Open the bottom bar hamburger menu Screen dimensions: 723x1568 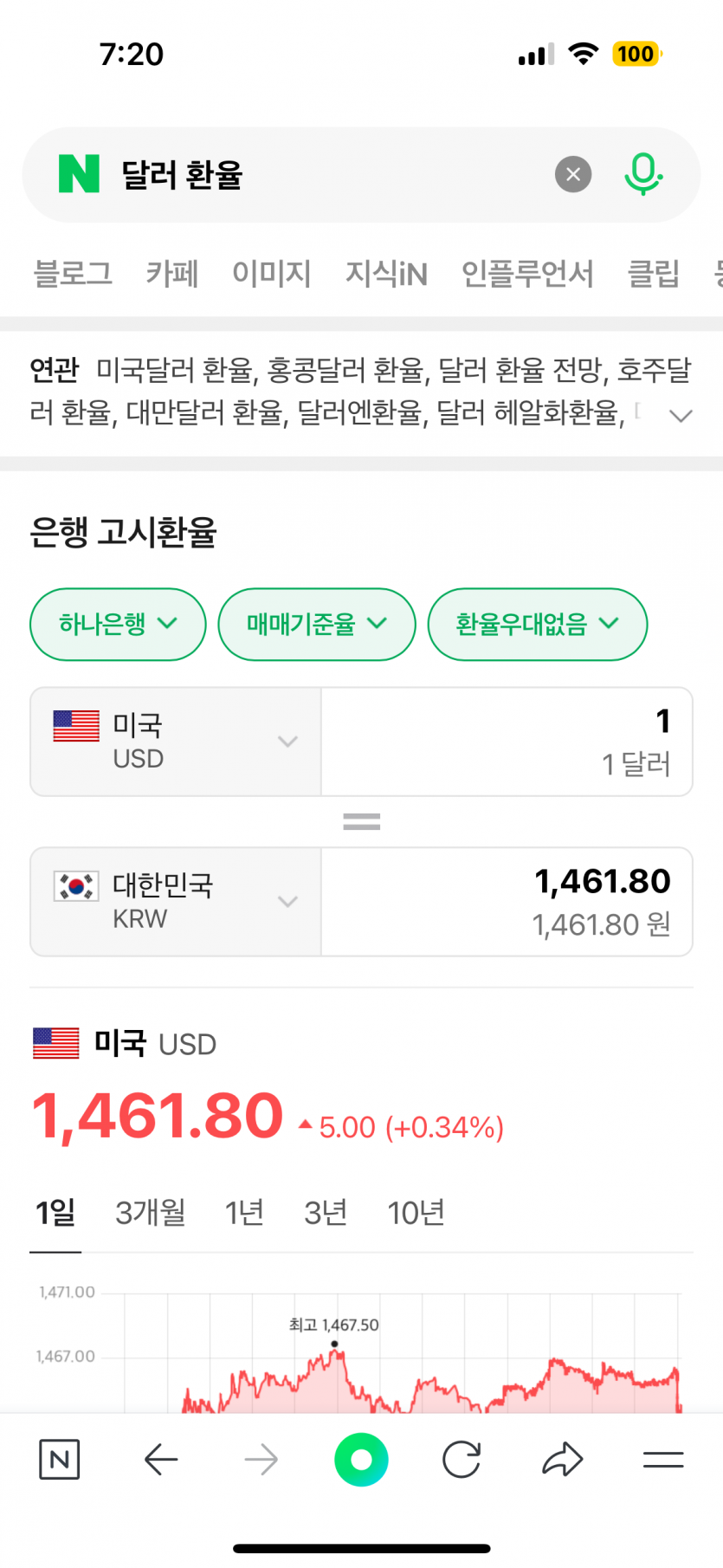pyautogui.click(x=663, y=1460)
